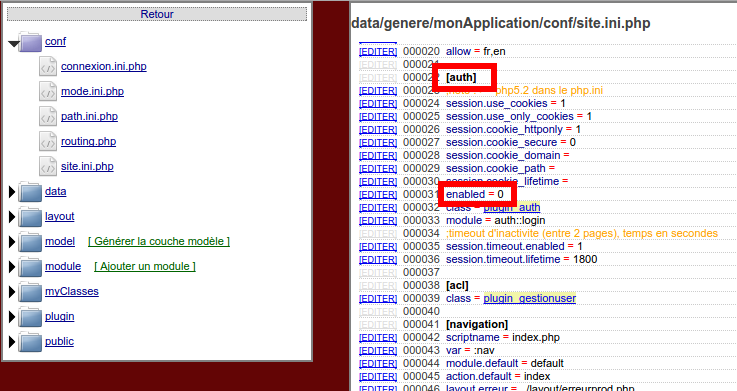Open the plugin folder link

pyautogui.click(x=60, y=316)
